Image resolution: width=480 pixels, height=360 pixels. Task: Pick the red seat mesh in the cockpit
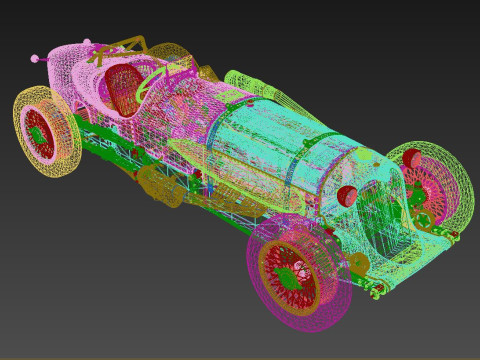(125, 89)
